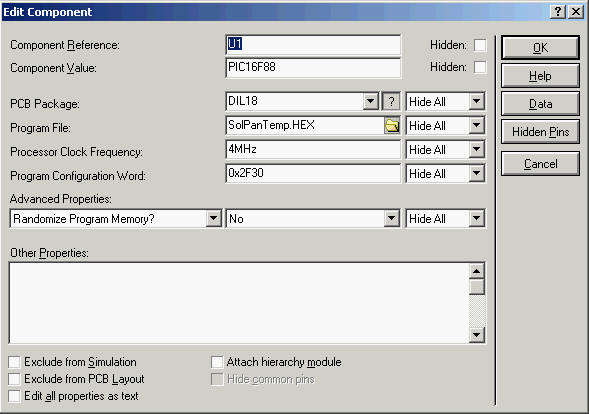Open the No value dropdown for advanced property
The image size is (589, 414).
[x=391, y=218]
